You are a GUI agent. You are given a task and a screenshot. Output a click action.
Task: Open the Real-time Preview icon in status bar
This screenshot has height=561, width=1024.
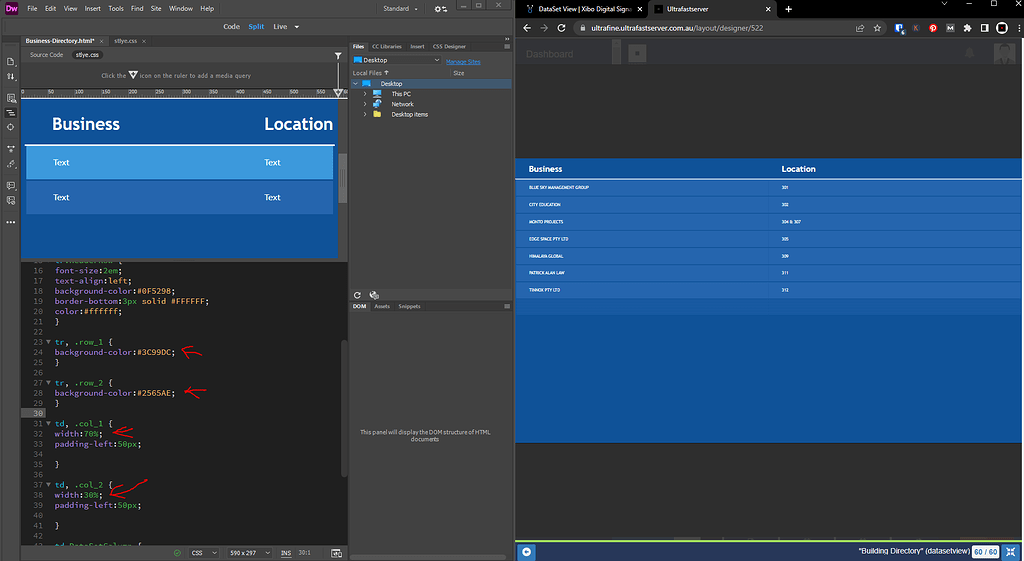point(336,553)
